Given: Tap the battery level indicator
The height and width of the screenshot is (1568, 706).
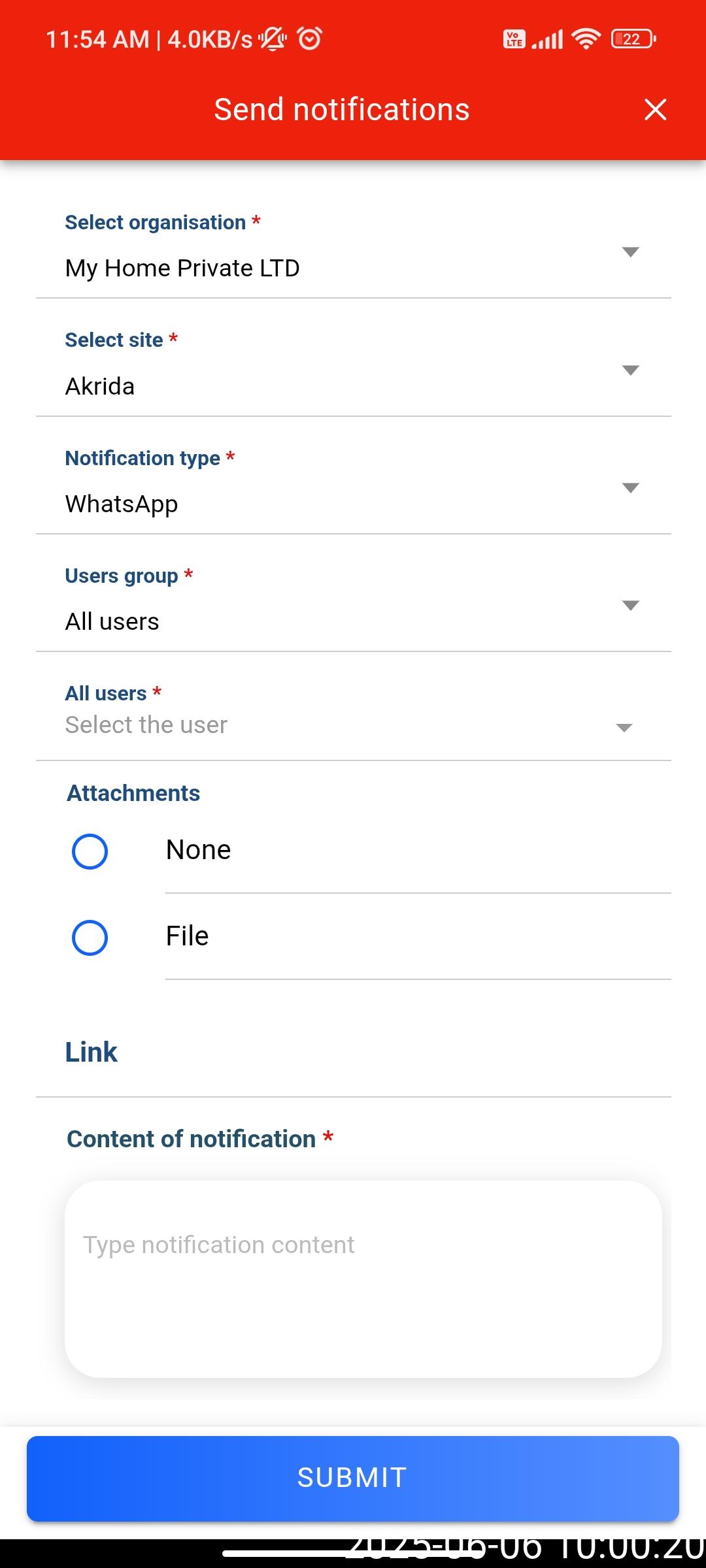Looking at the screenshot, I should [633, 39].
